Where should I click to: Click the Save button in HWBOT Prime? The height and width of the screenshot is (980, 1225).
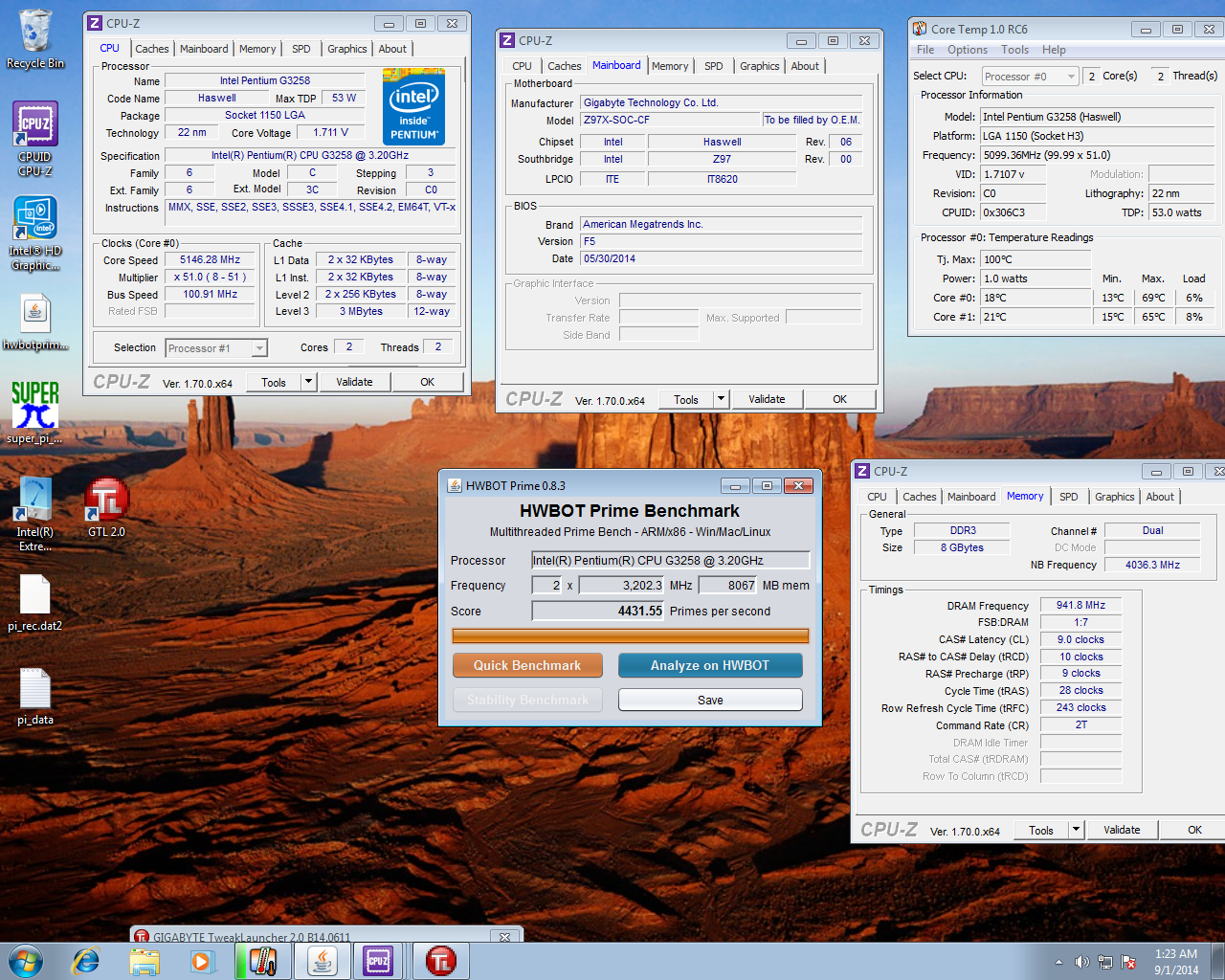[x=710, y=700]
